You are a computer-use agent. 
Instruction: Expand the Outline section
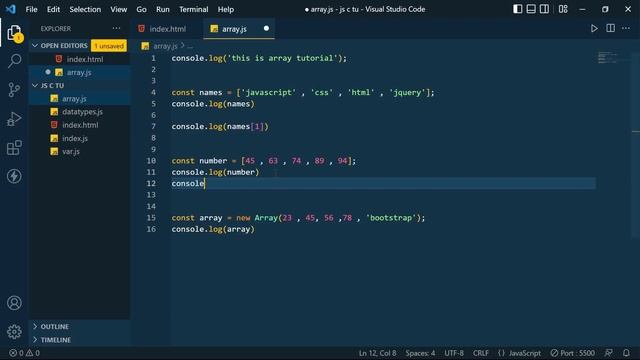[x=55, y=327]
